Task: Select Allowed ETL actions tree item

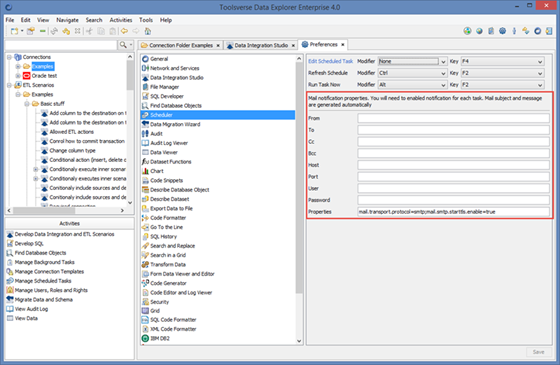Action: click(71, 132)
